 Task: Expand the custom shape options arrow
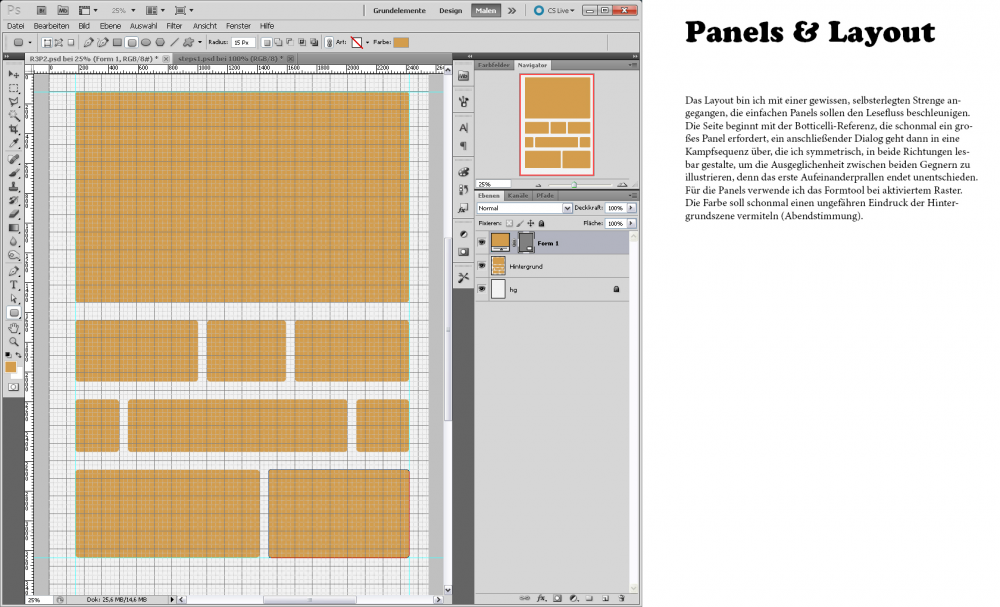200,43
